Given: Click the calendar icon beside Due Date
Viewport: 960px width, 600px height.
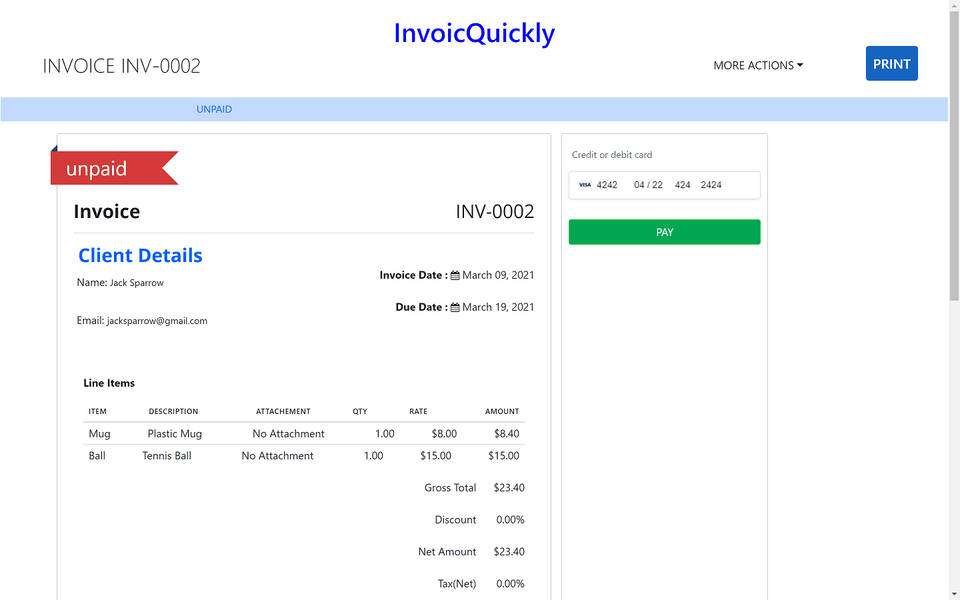Looking at the screenshot, I should coord(455,307).
